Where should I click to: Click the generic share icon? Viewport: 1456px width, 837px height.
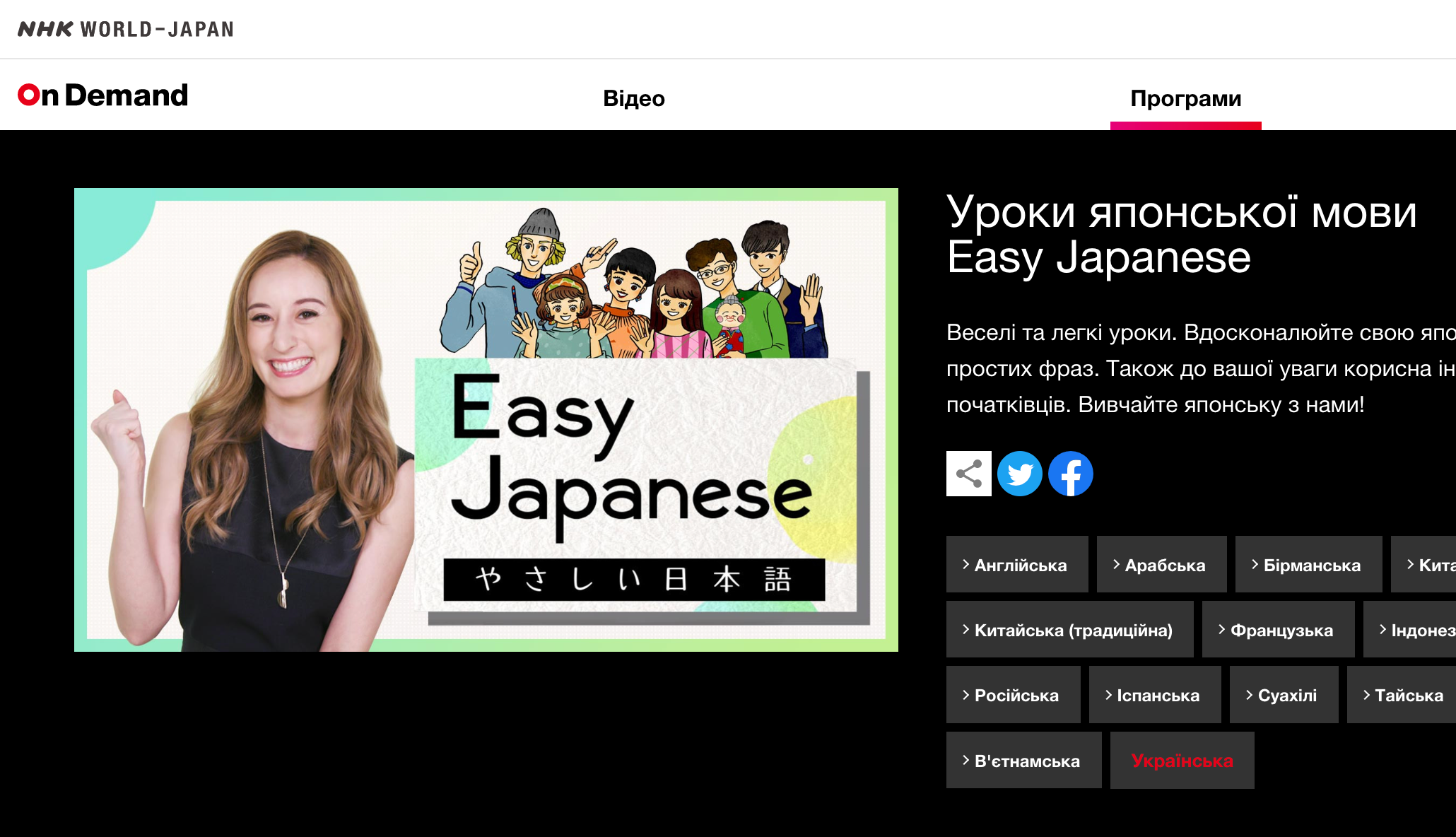point(968,474)
